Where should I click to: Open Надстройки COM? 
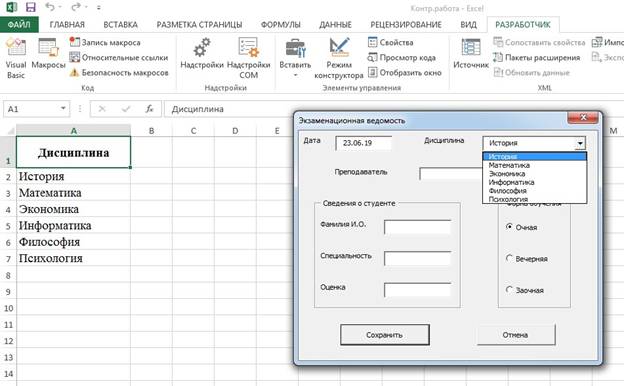(x=248, y=58)
